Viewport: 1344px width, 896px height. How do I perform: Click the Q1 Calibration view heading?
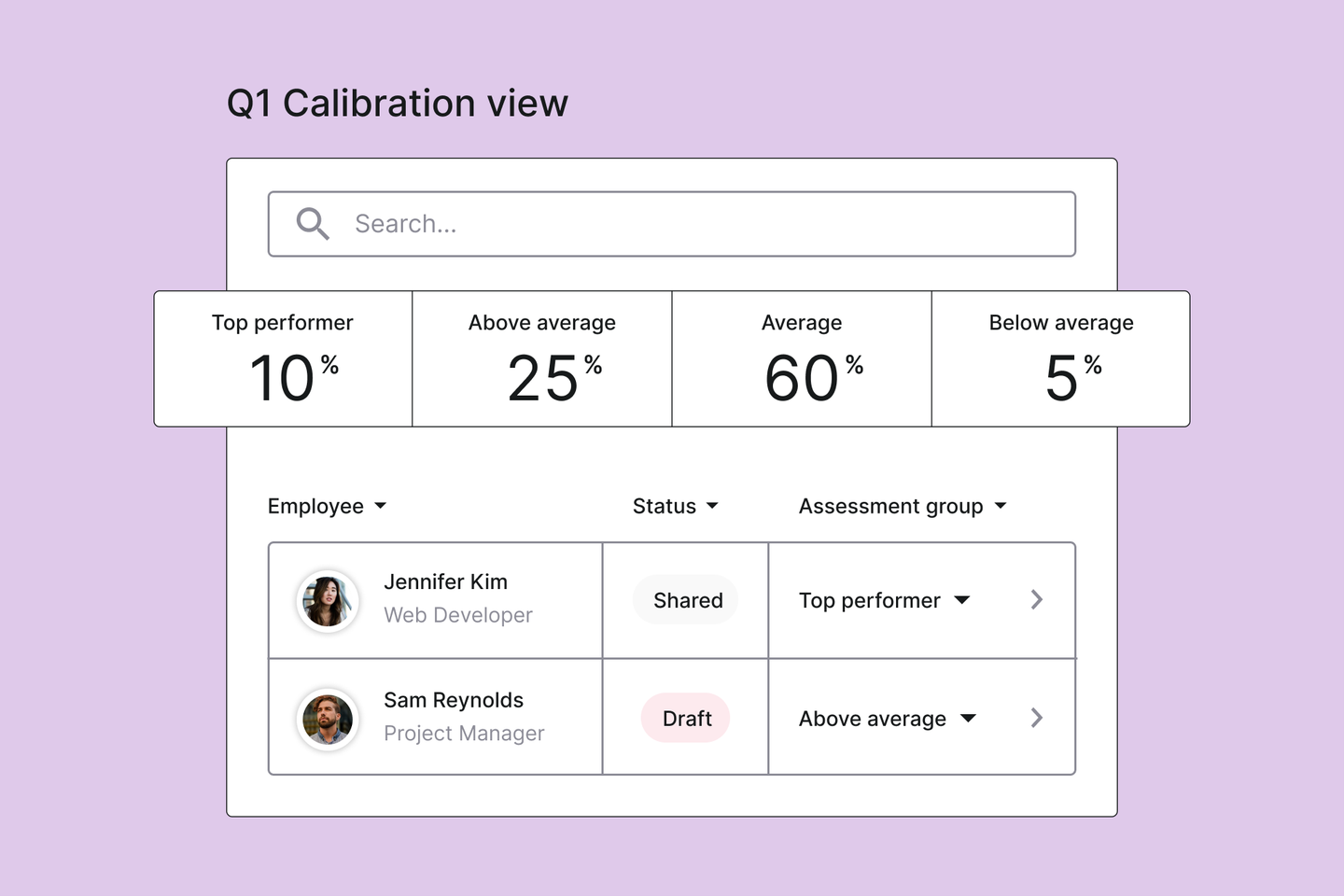click(398, 104)
